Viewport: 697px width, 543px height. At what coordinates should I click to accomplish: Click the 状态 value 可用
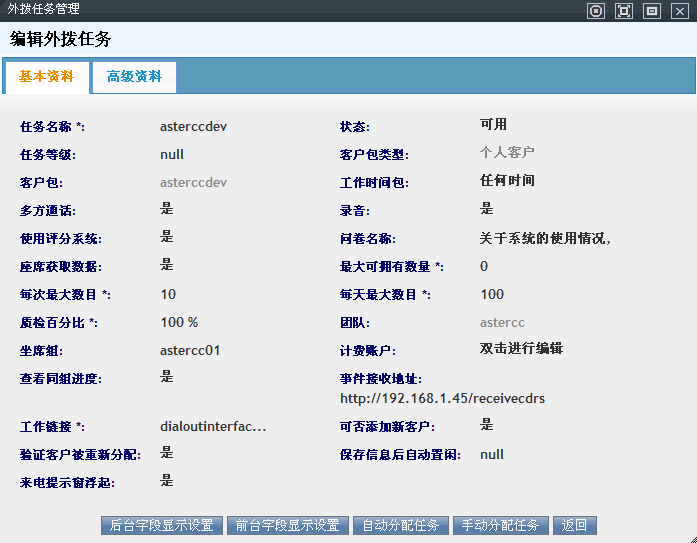[493, 125]
